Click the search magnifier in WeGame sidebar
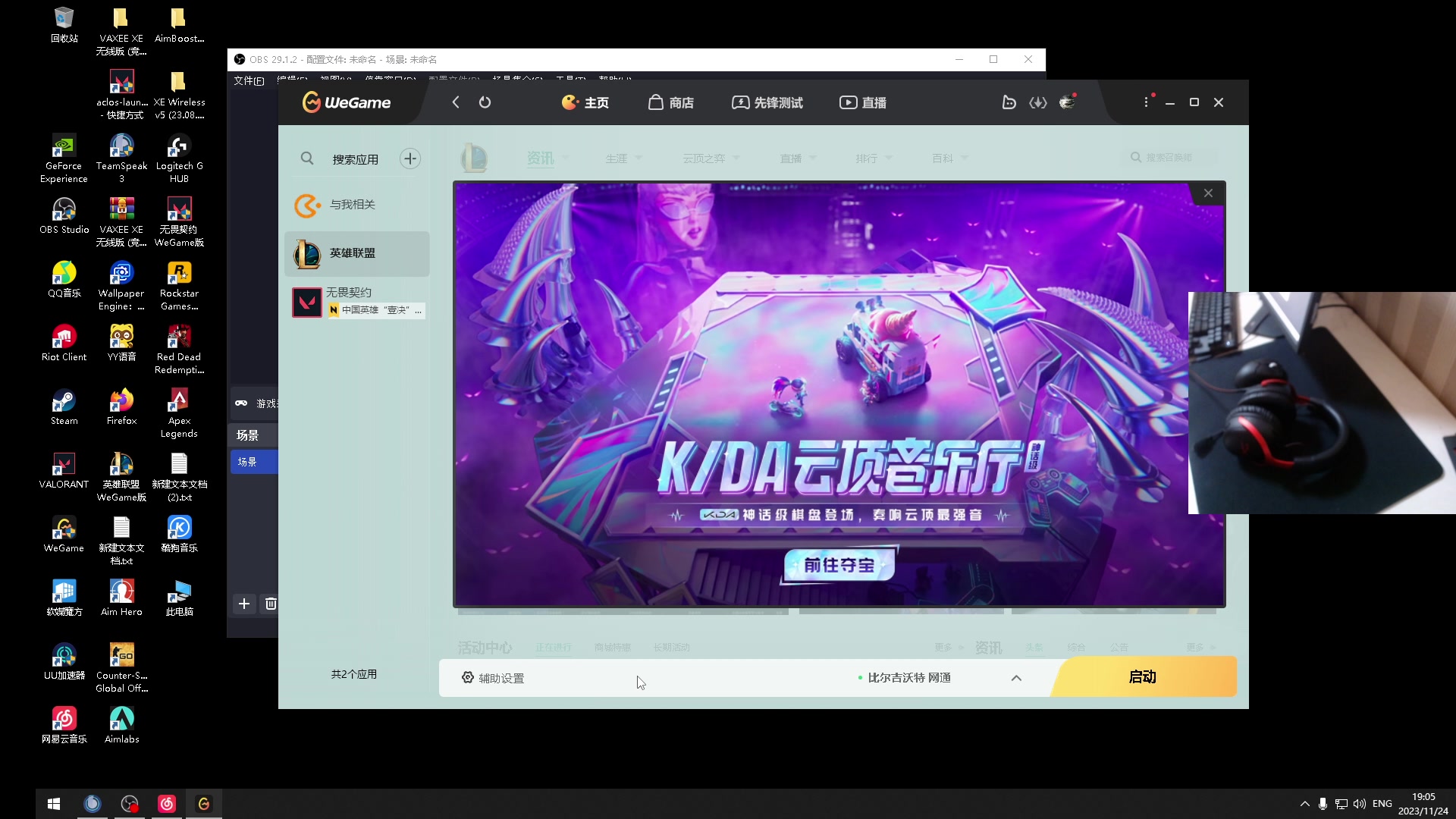1456x819 pixels. 307,158
